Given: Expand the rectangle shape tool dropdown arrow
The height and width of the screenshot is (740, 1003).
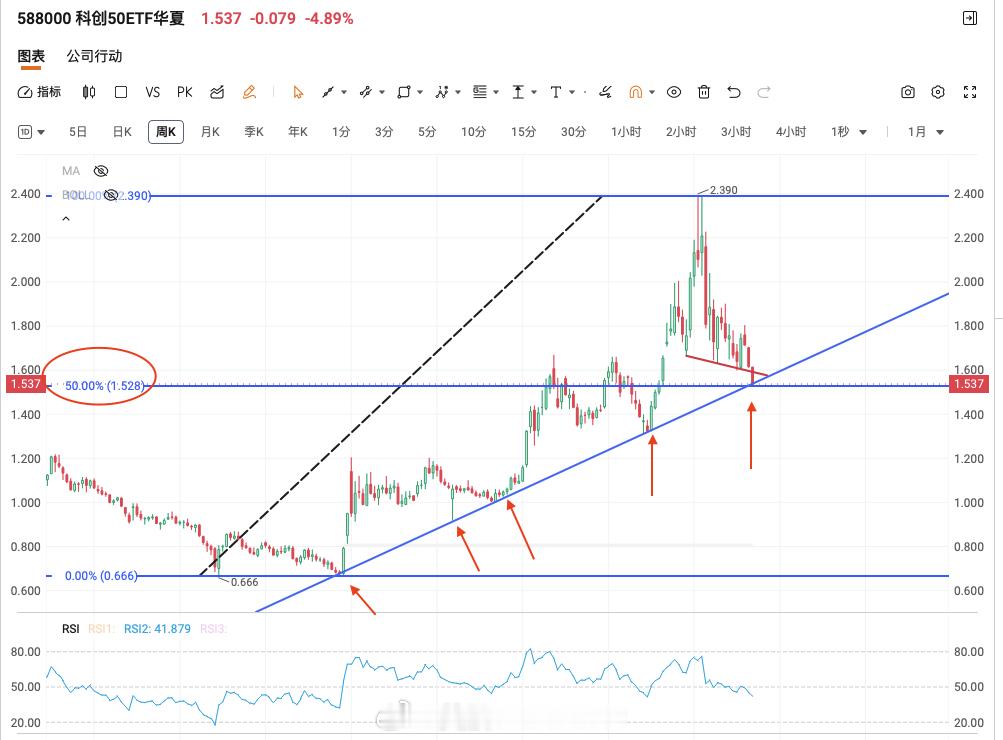Looking at the screenshot, I should tap(420, 93).
